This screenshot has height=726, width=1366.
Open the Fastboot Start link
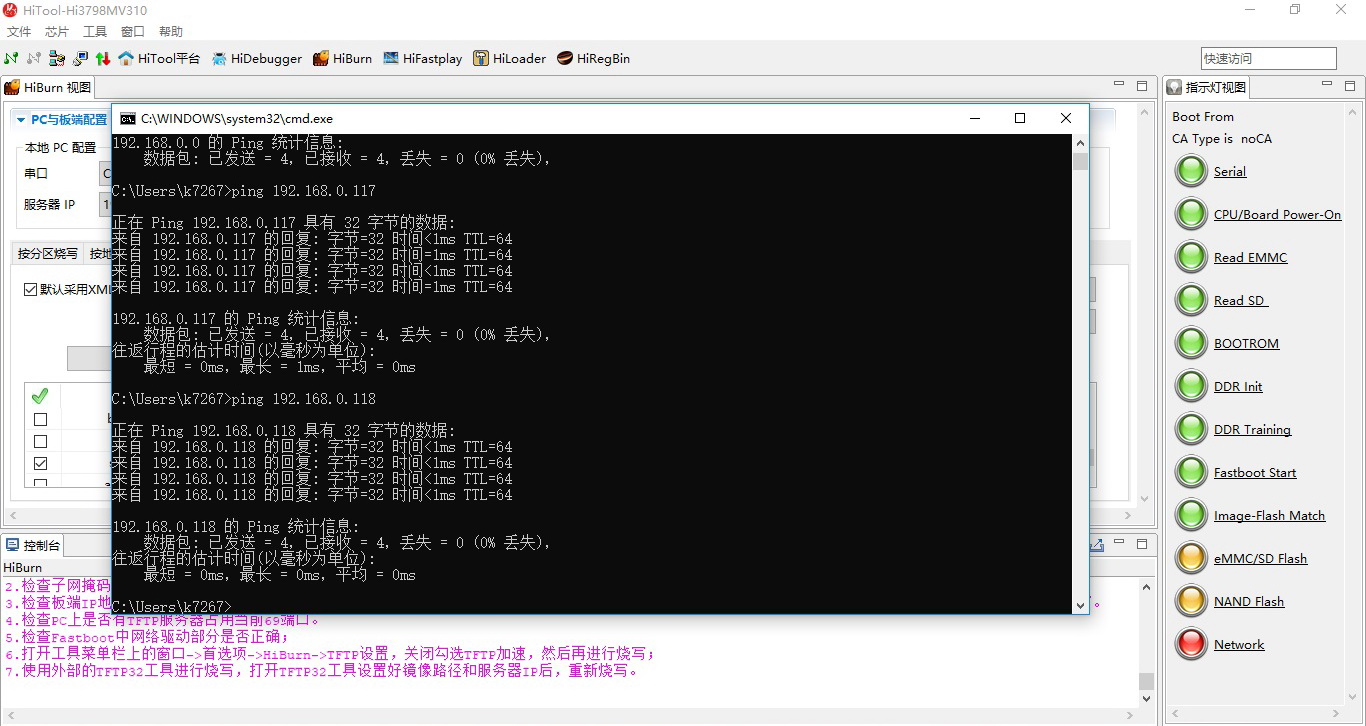1255,473
